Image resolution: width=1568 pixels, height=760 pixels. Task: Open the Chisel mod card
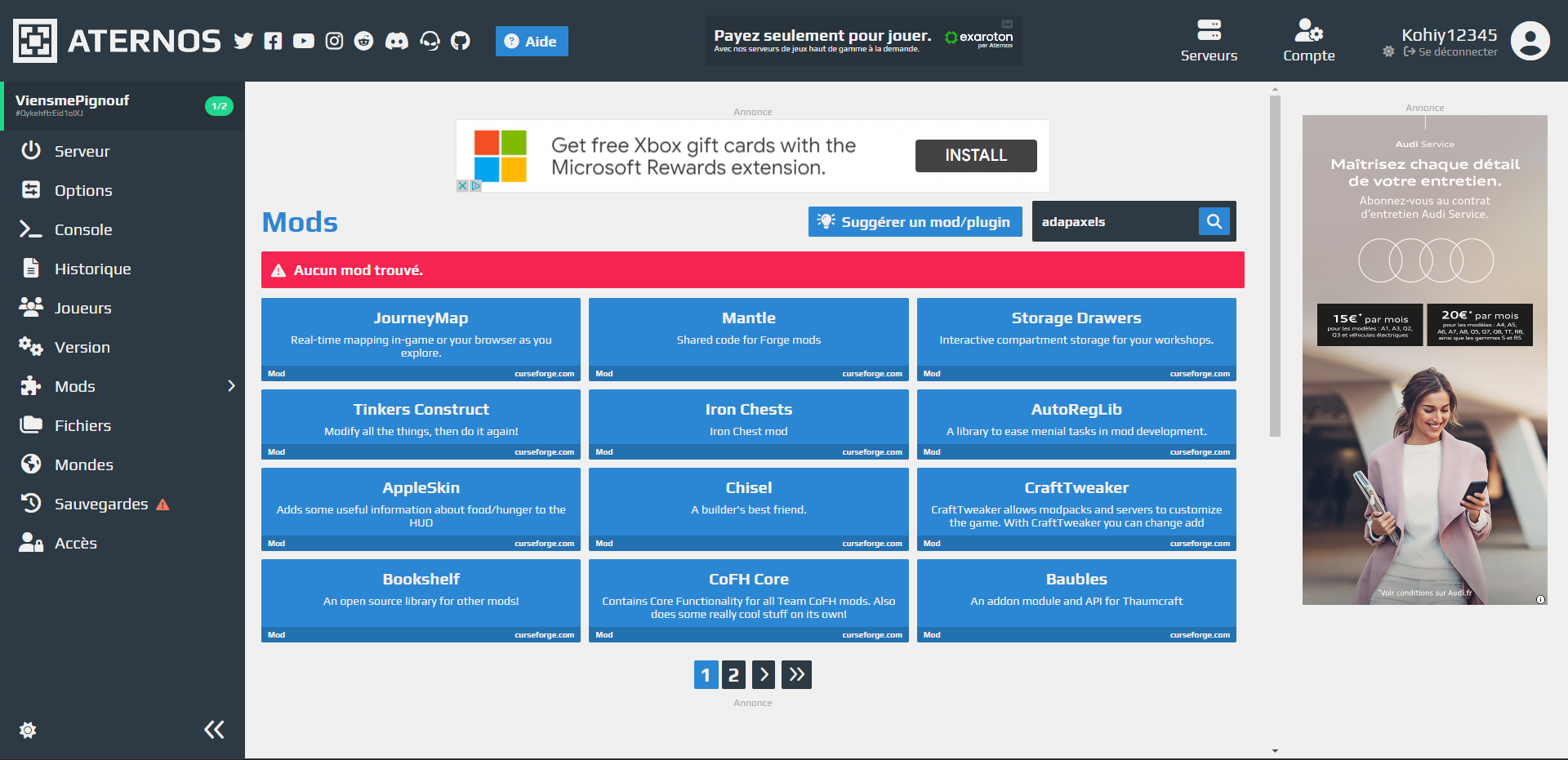point(749,509)
